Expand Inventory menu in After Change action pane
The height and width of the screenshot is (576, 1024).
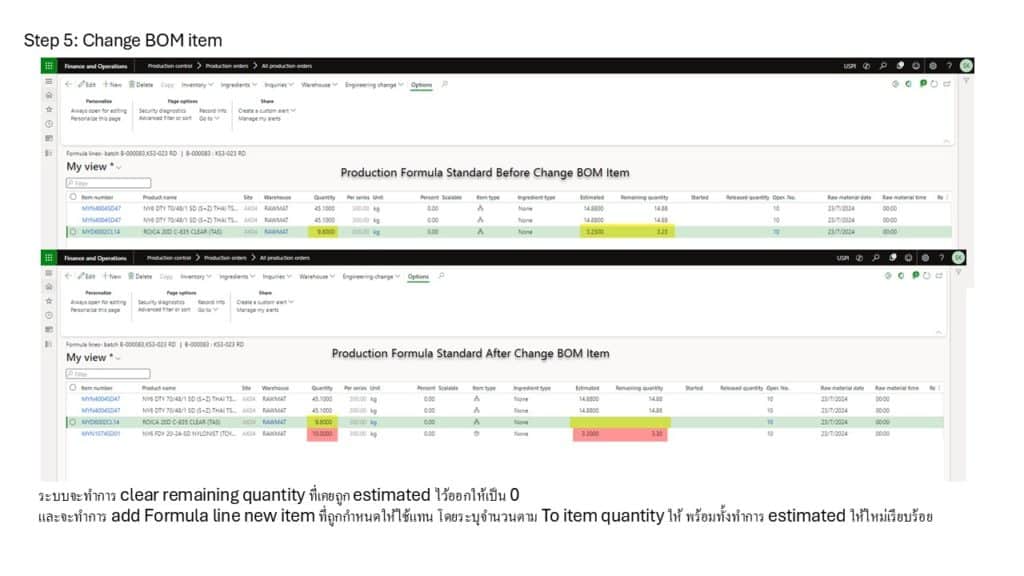pyautogui.click(x=196, y=277)
